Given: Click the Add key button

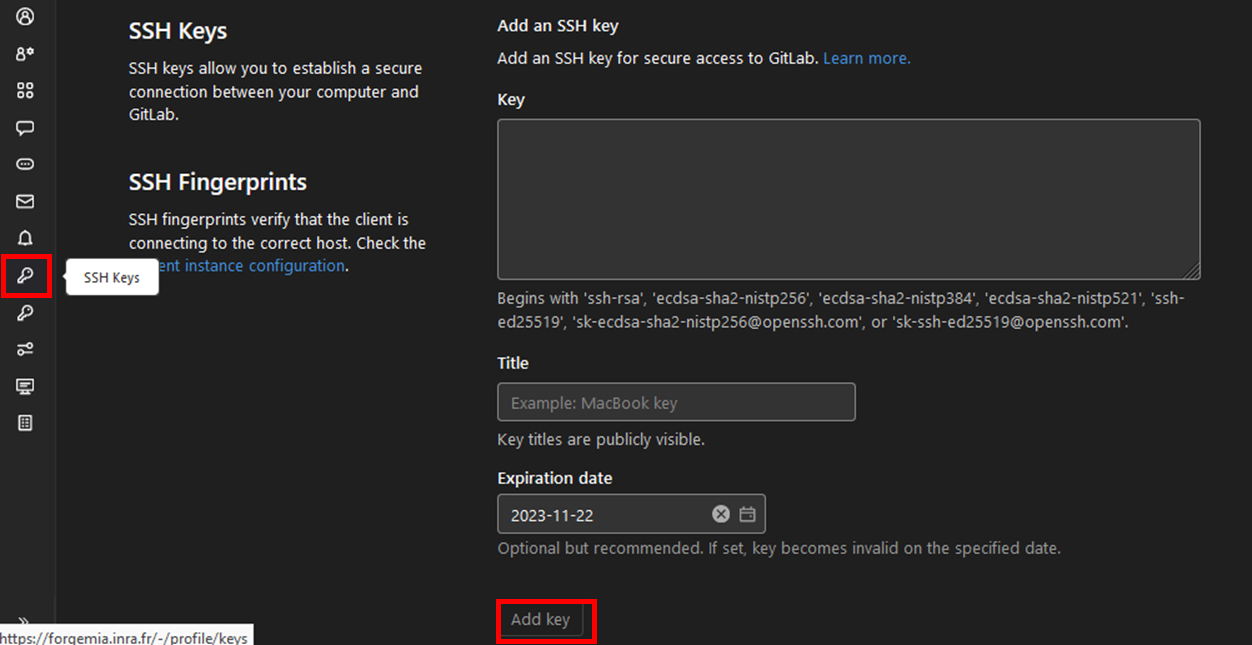Looking at the screenshot, I should 540,620.
